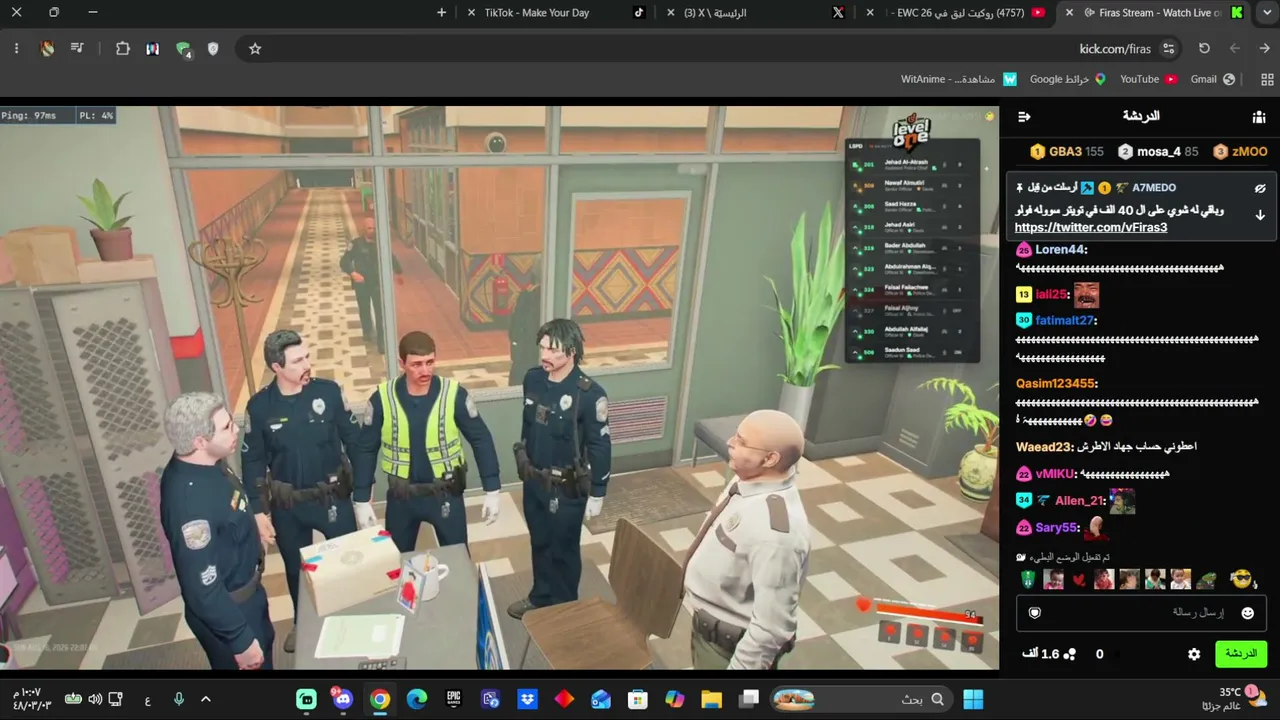
Task: Close the TikTok tab
Action: point(471,12)
